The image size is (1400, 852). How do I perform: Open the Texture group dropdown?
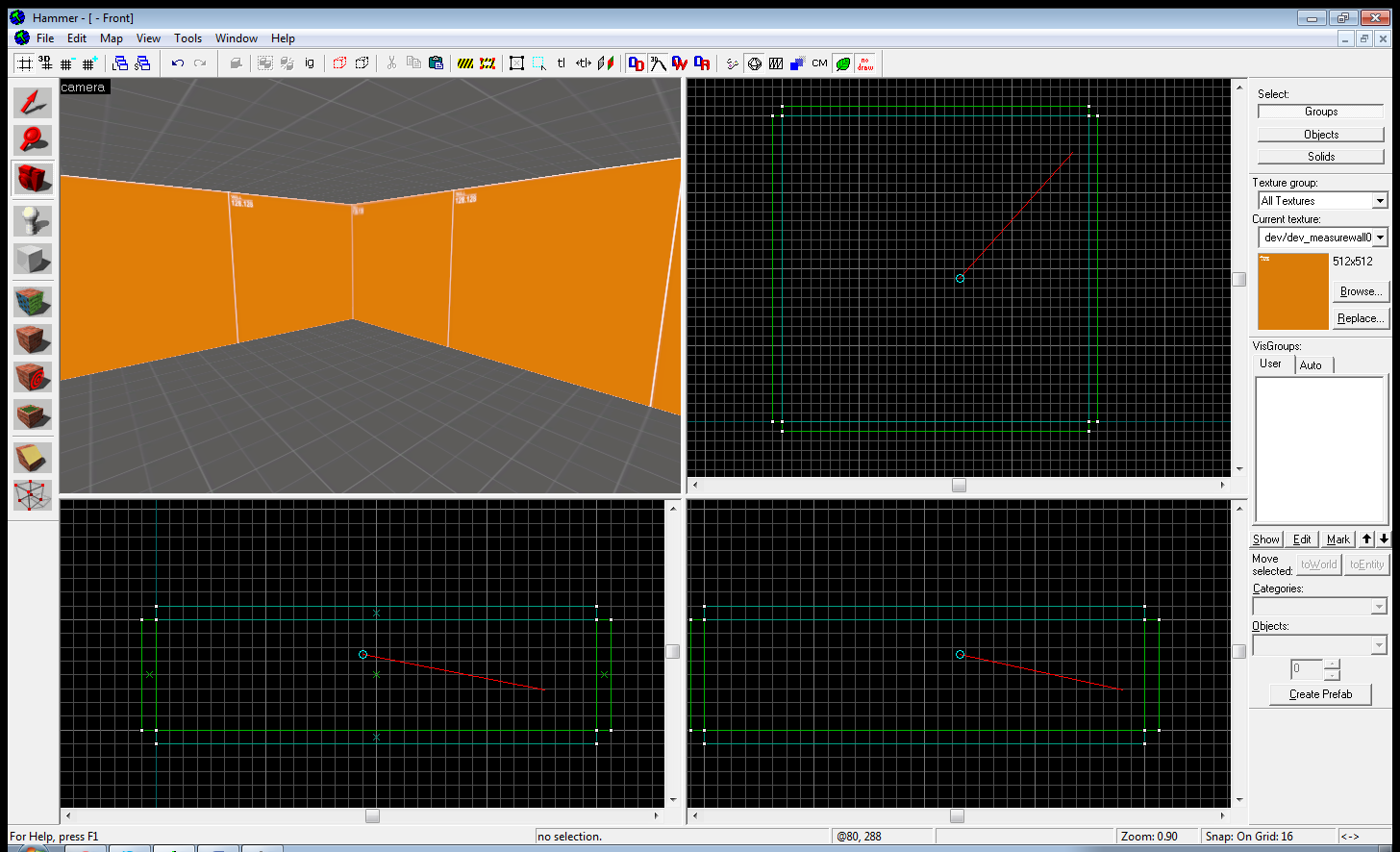pos(1380,201)
